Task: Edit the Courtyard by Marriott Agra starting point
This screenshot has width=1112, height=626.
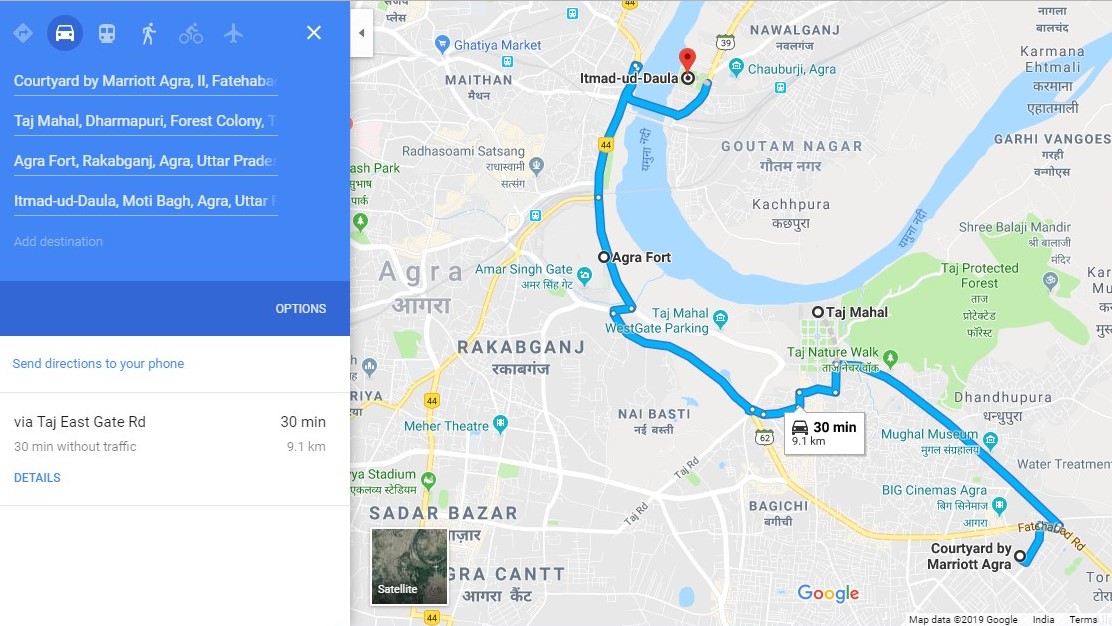Action: (x=145, y=81)
